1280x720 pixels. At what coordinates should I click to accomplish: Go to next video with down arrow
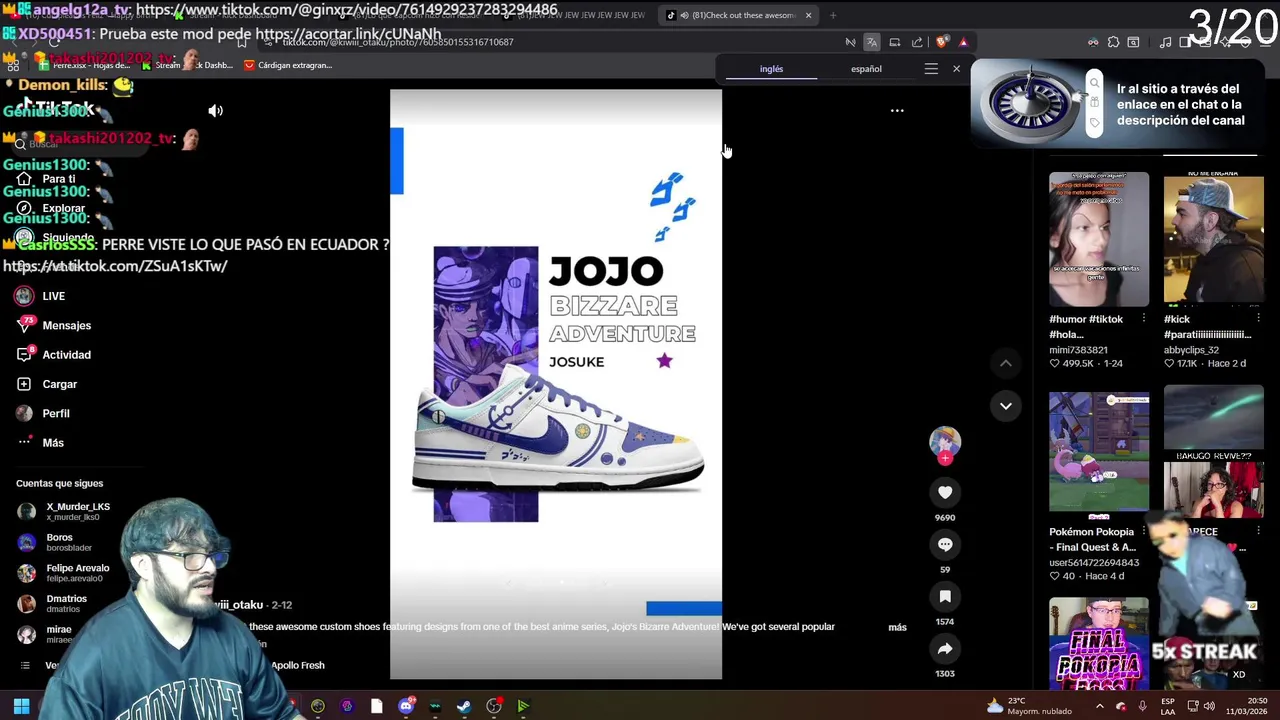(x=1006, y=405)
